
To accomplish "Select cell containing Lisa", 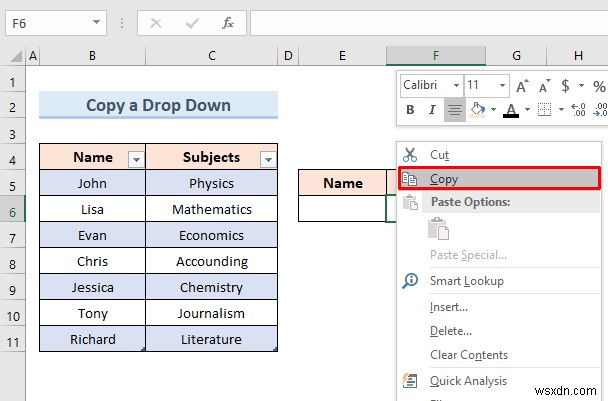I will pyautogui.click(x=92, y=209).
